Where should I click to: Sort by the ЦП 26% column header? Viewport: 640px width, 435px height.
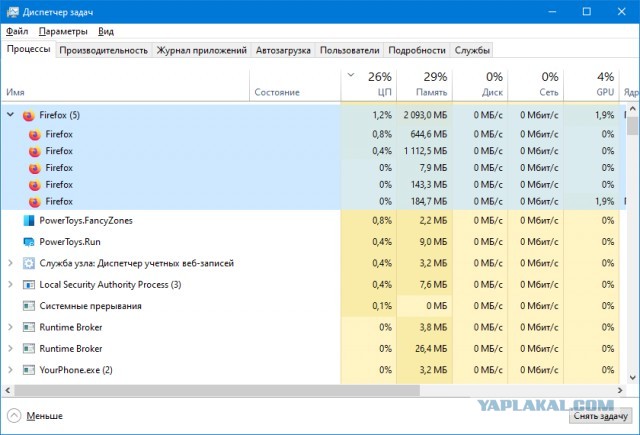pyautogui.click(x=369, y=86)
